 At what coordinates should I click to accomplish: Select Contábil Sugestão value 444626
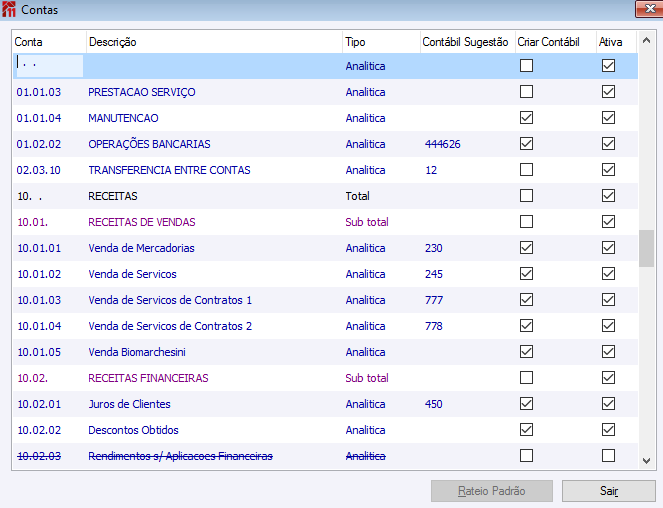[x=443, y=144]
